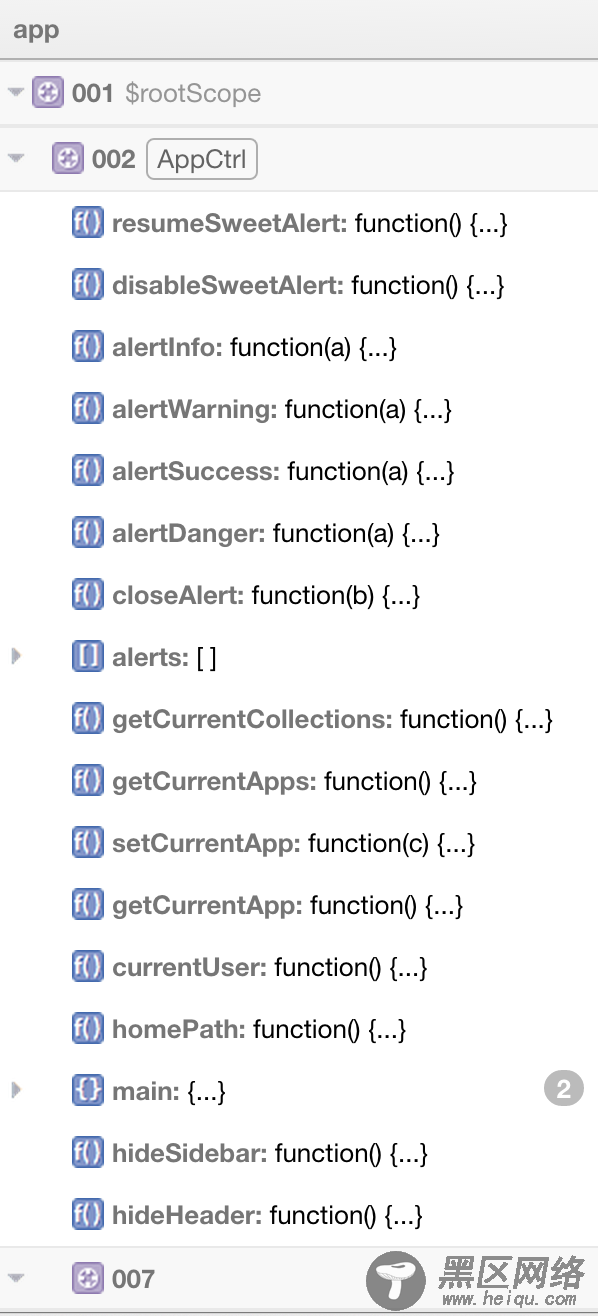
Task: Select the app header label
Action: click(x=36, y=30)
